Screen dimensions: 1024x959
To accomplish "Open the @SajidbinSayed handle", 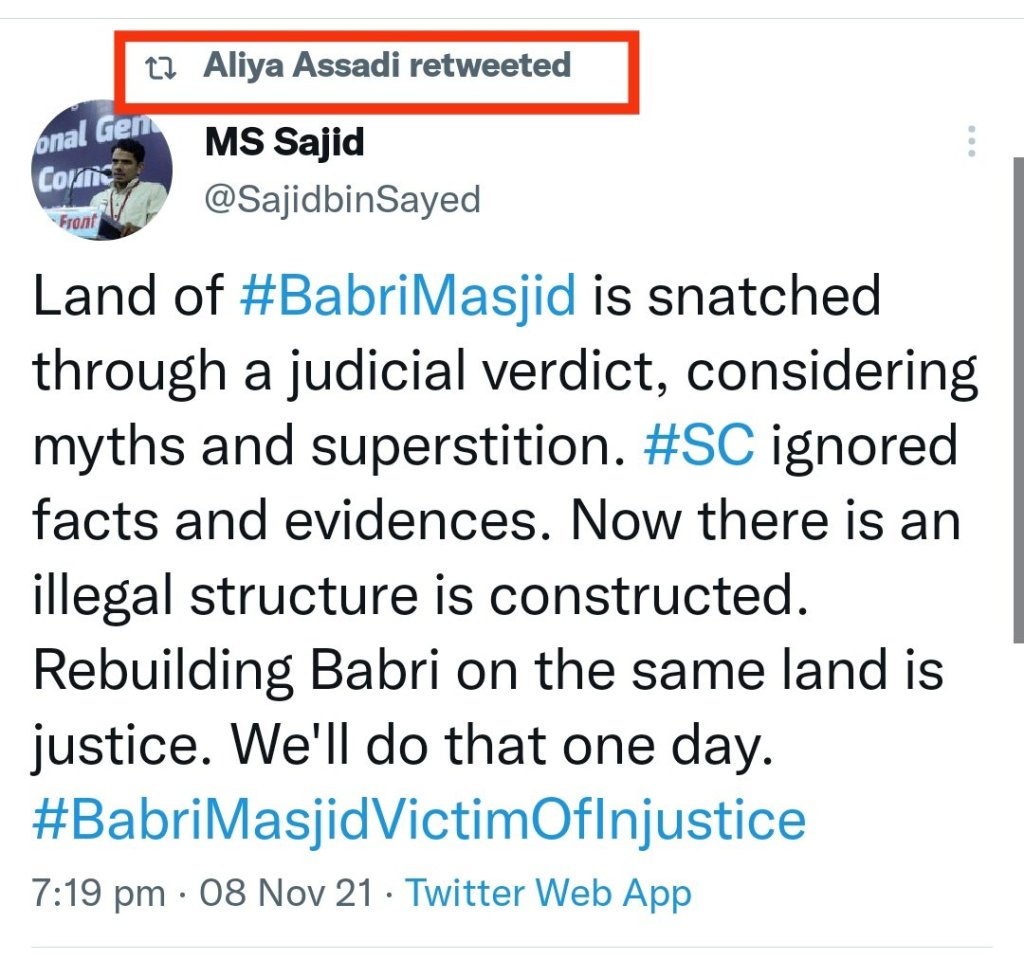I will [342, 199].
